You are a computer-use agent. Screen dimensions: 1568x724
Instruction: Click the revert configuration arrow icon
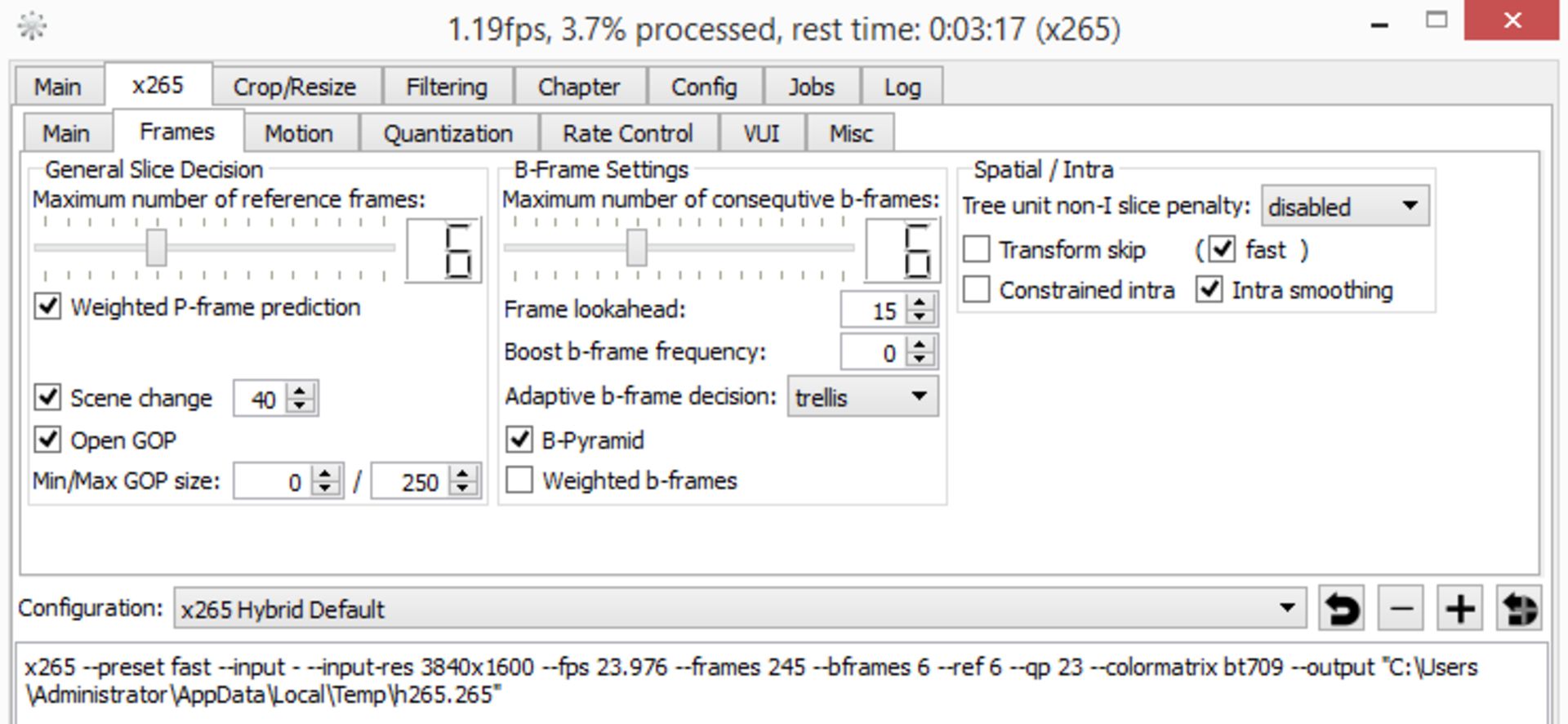(1340, 609)
